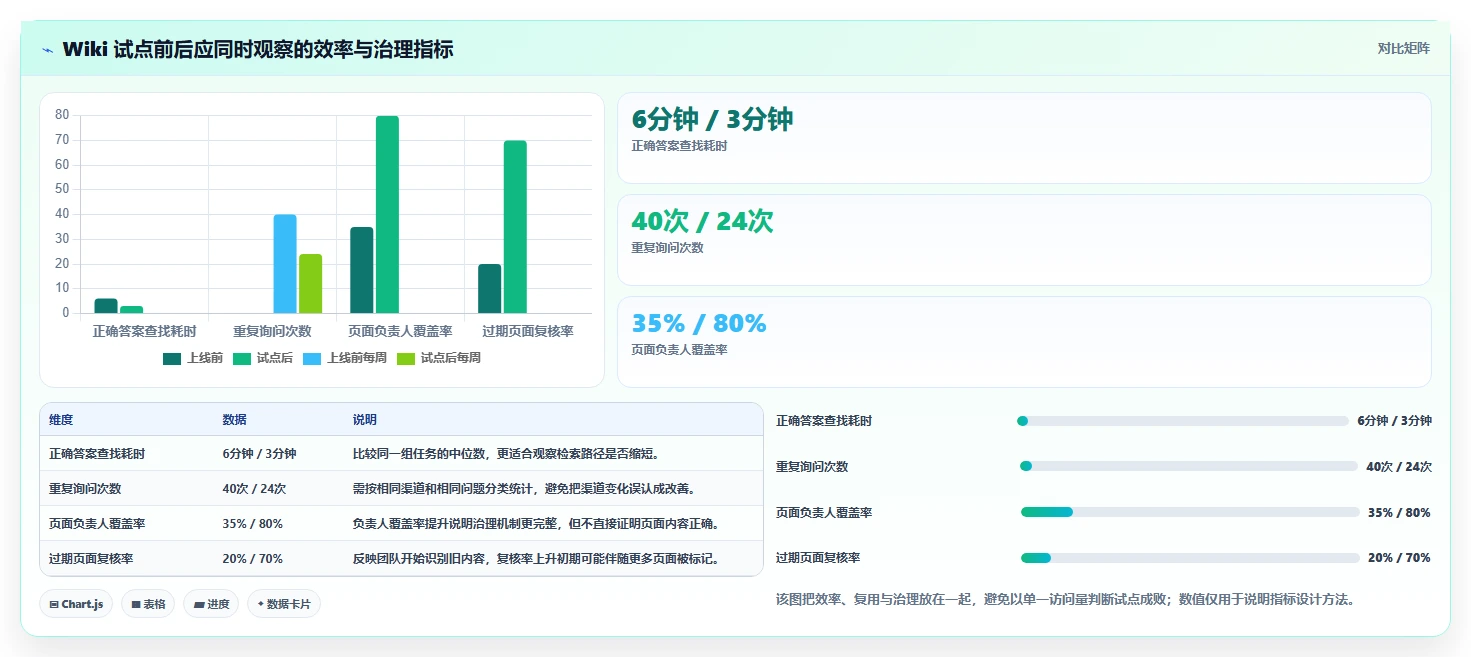Click the 正确答案查找耗时 x-axis label
Screen dimensions: 1471x657
point(144,331)
